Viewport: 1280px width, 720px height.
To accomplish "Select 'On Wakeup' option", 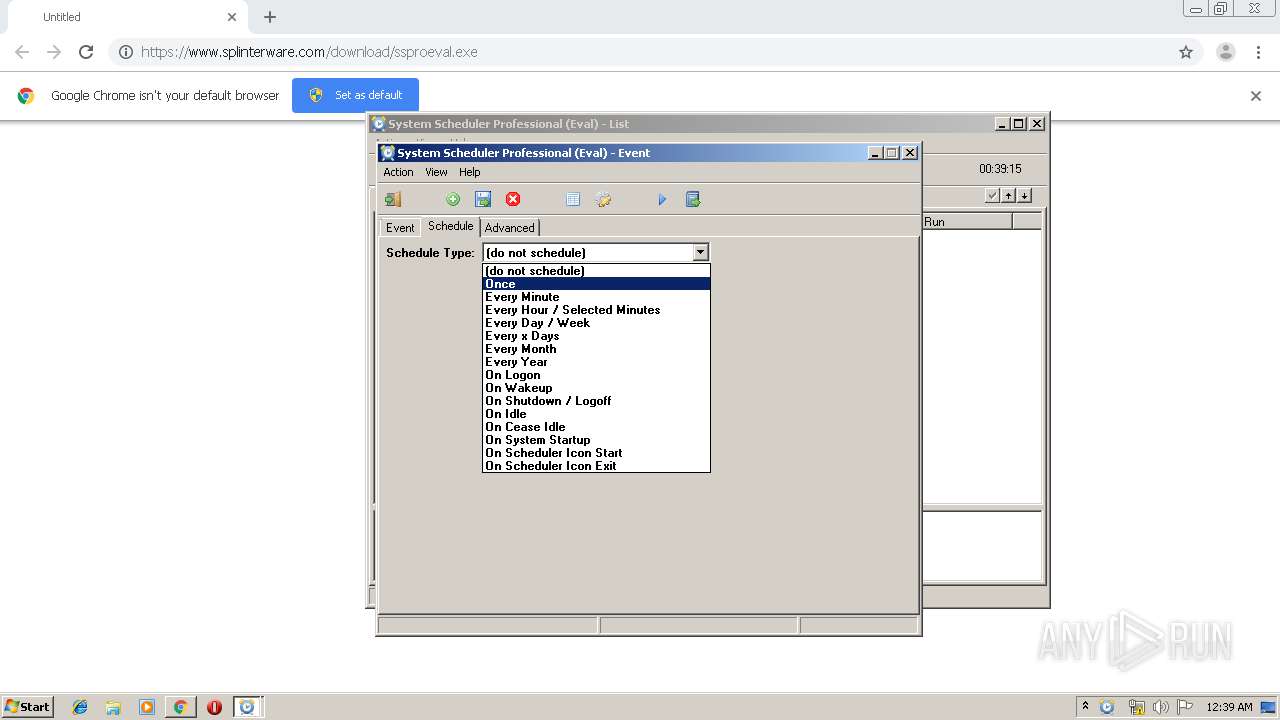I will click(x=596, y=388).
